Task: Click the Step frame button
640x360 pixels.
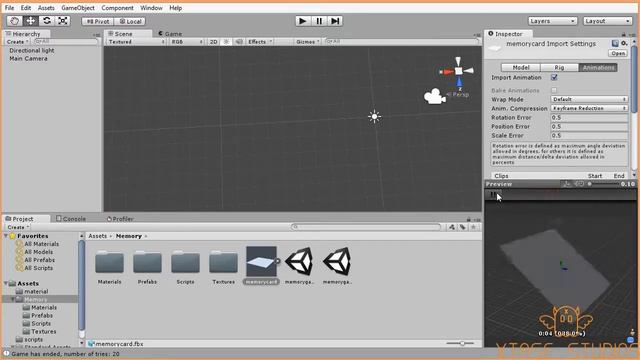Action: click(x=335, y=21)
